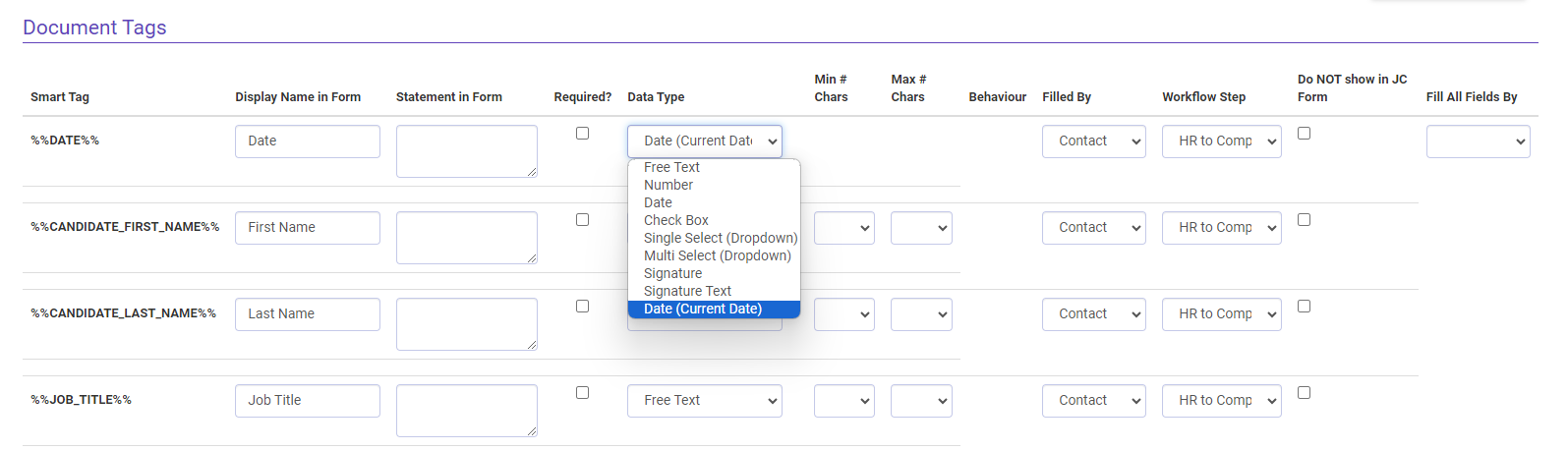Choose Single Select (Dropdown) option

tap(714, 238)
